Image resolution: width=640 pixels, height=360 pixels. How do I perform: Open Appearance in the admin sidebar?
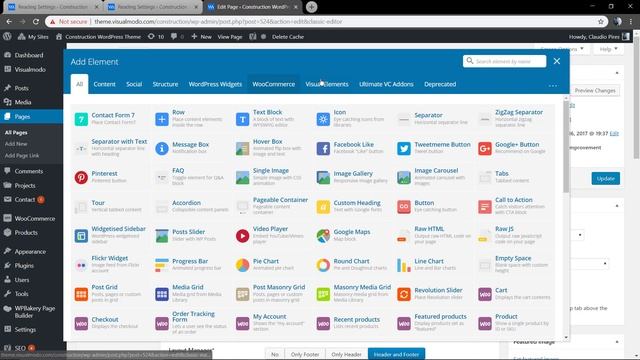[x=30, y=251]
